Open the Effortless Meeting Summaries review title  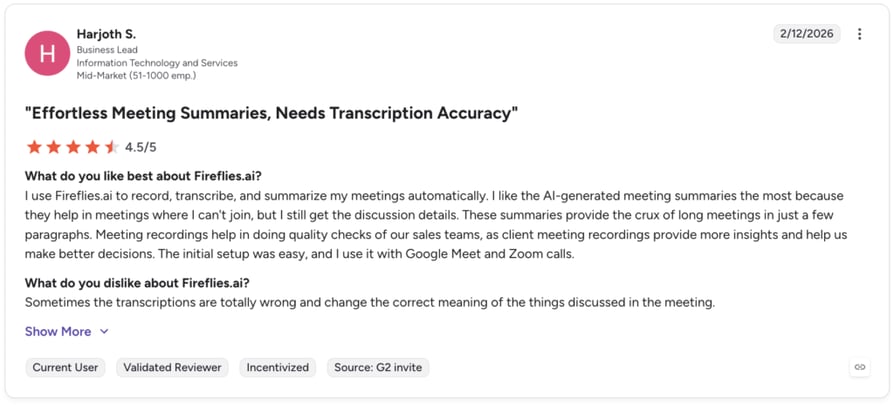pos(271,113)
